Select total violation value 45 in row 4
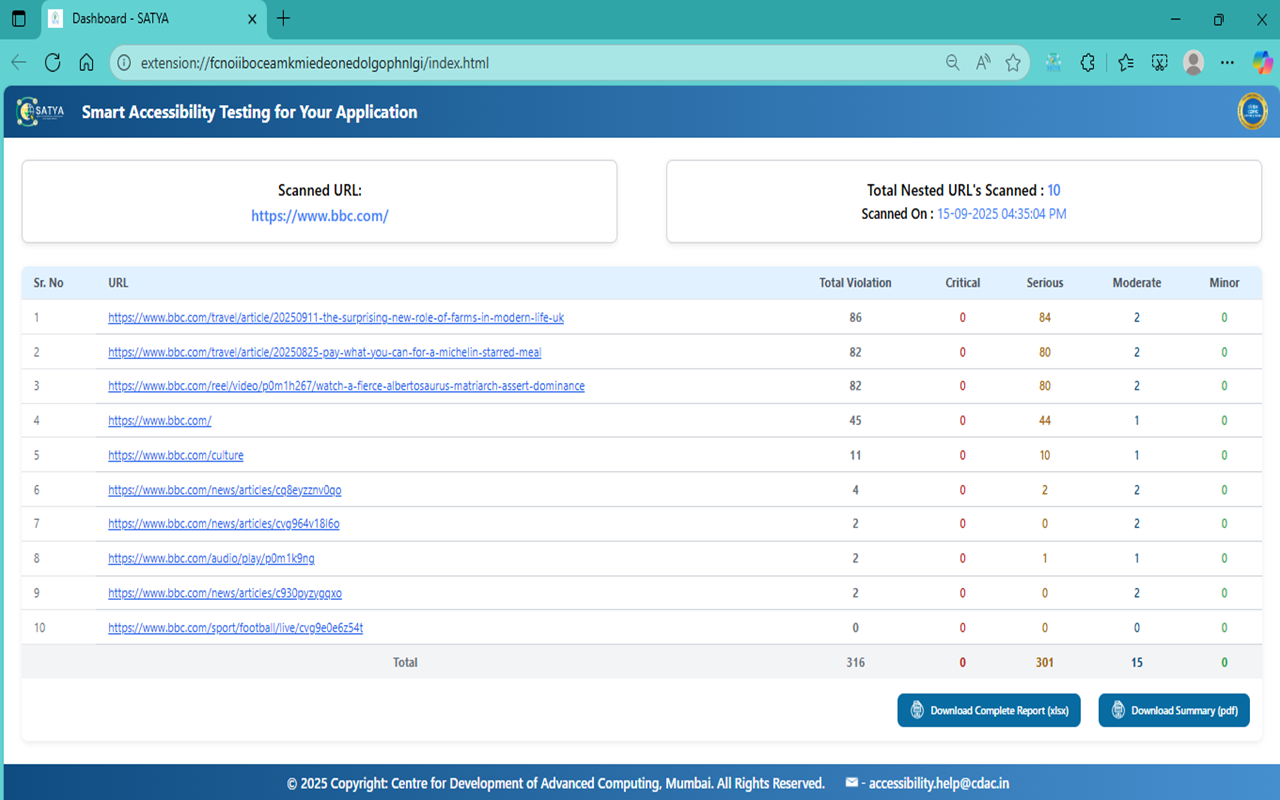 855,421
